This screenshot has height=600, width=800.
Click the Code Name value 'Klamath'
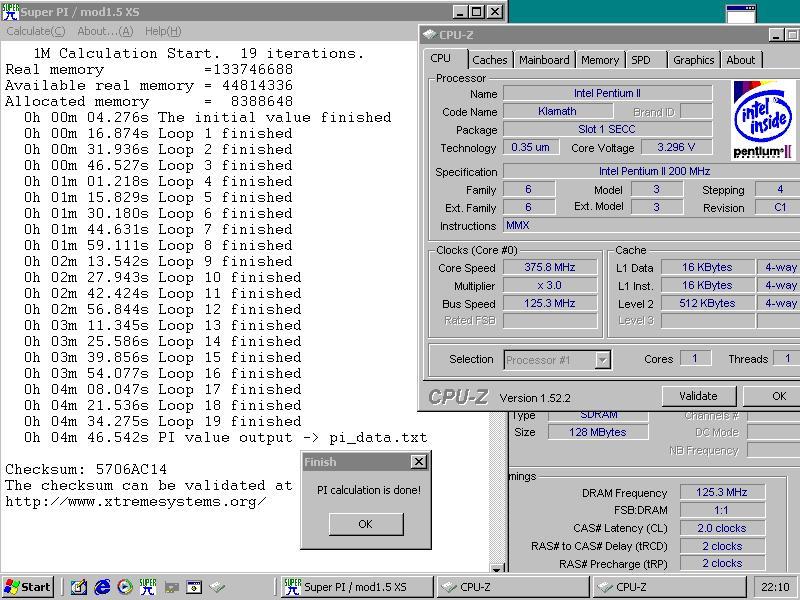point(558,111)
